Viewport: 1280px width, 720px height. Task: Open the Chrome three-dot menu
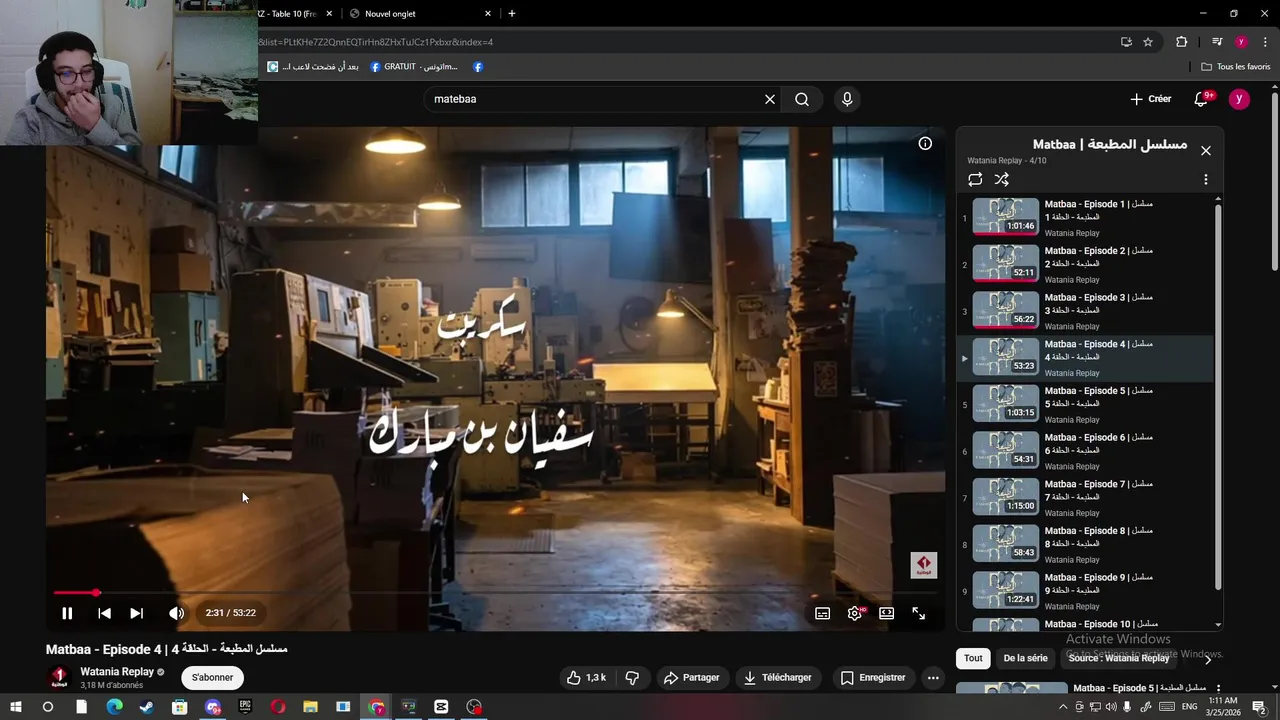(x=1265, y=42)
